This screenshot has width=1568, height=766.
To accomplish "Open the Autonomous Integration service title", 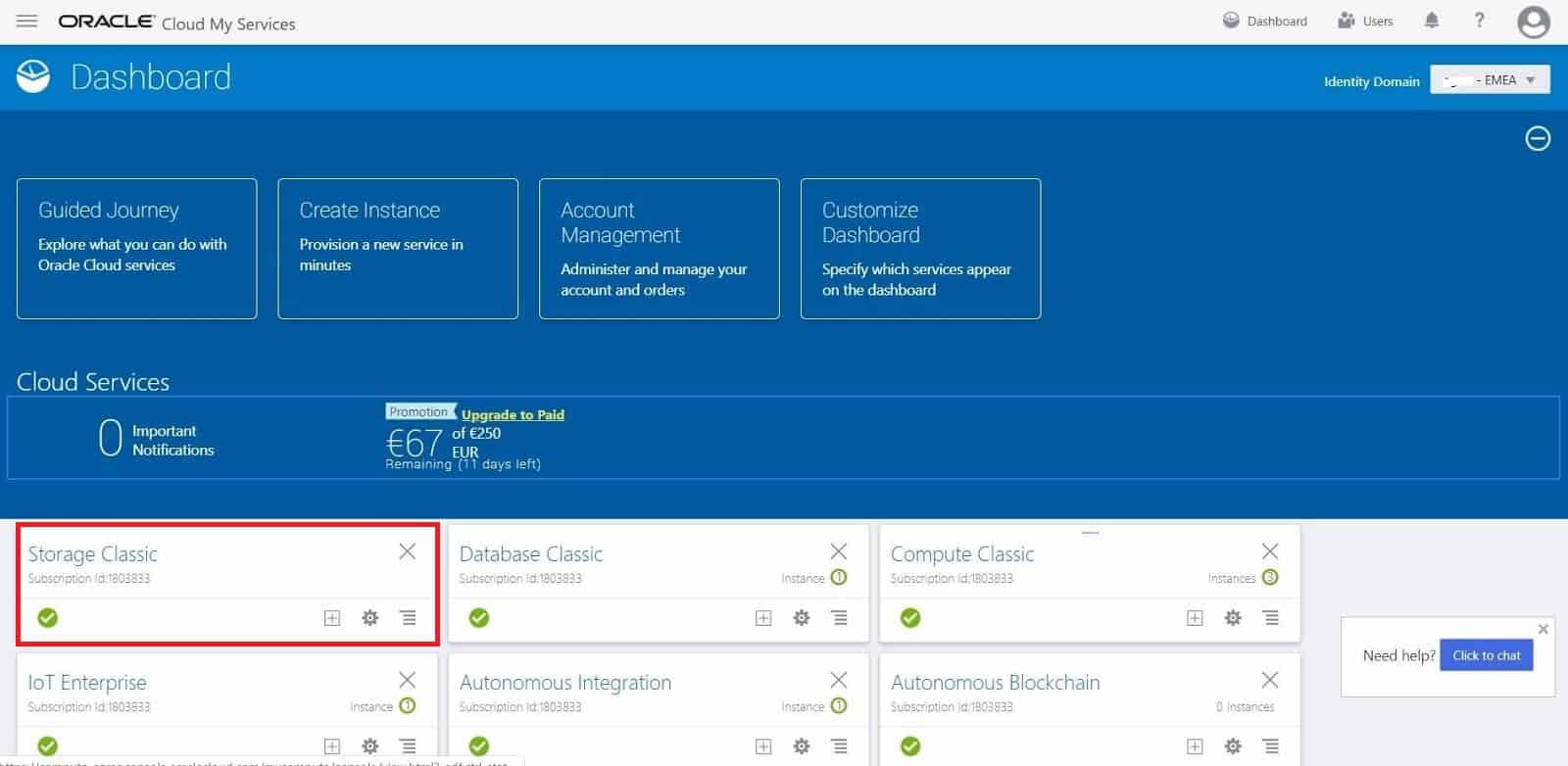I will pyautogui.click(x=565, y=682).
